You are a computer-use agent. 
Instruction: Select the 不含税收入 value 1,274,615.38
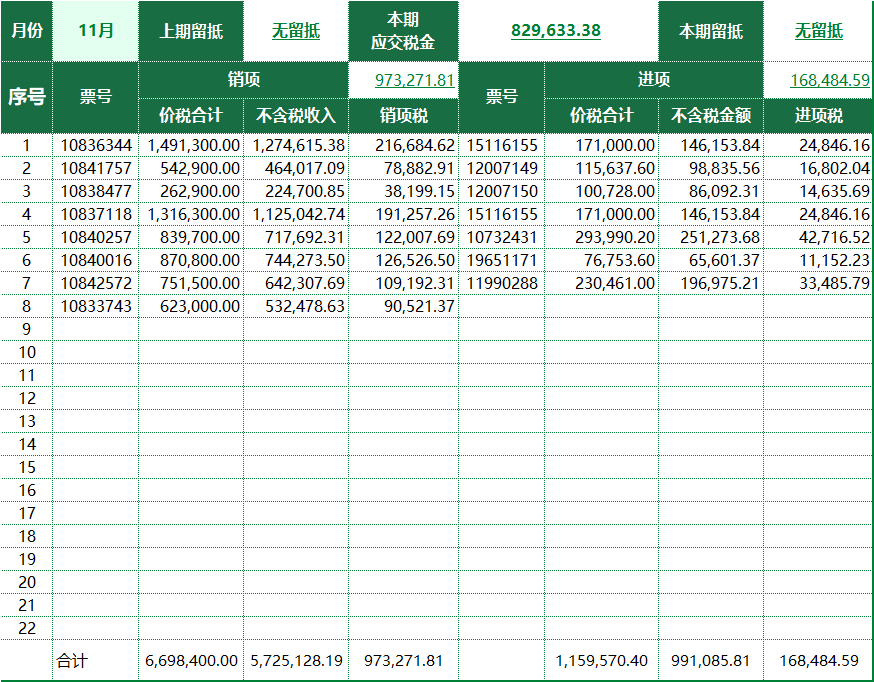298,146
